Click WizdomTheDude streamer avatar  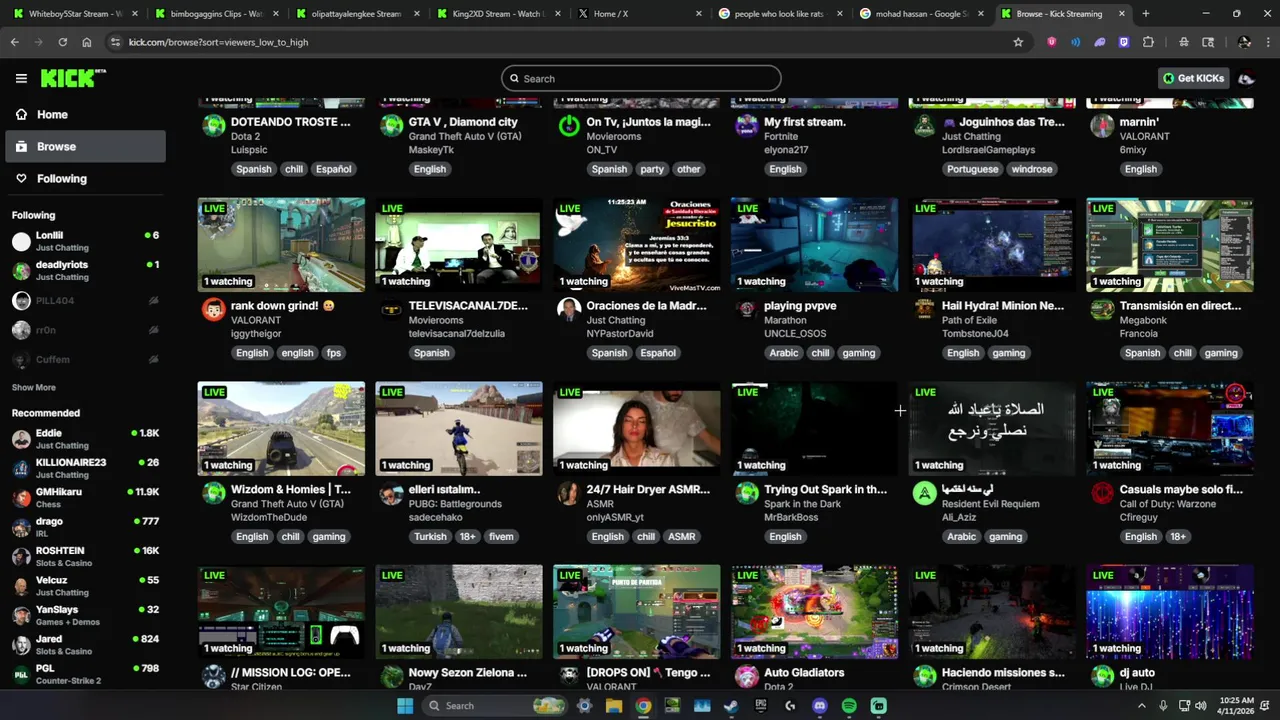(x=214, y=493)
